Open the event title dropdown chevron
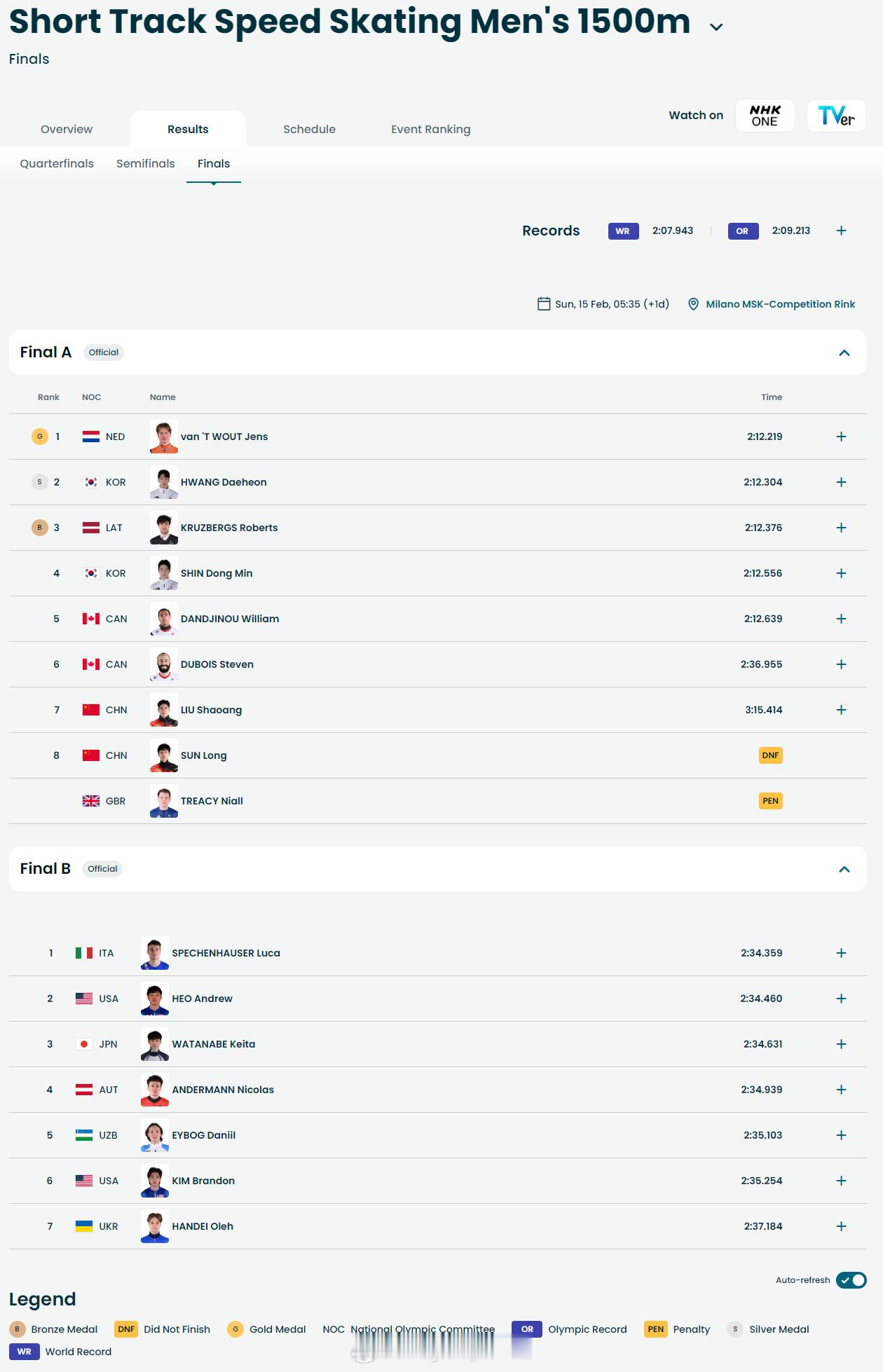The height and width of the screenshot is (1372, 883). point(716,27)
